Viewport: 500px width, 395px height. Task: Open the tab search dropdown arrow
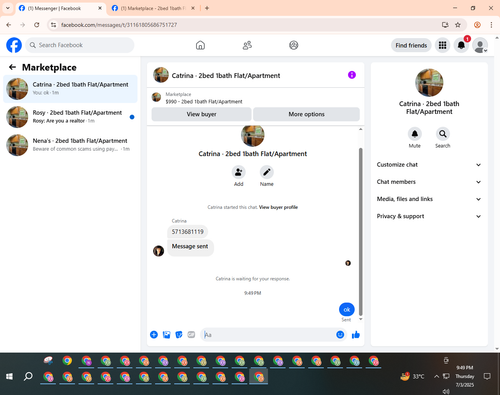tap(8, 8)
